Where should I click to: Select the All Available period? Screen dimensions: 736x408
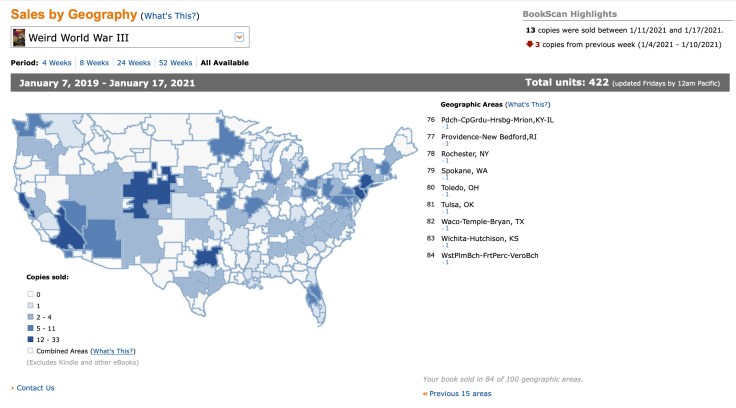225,63
